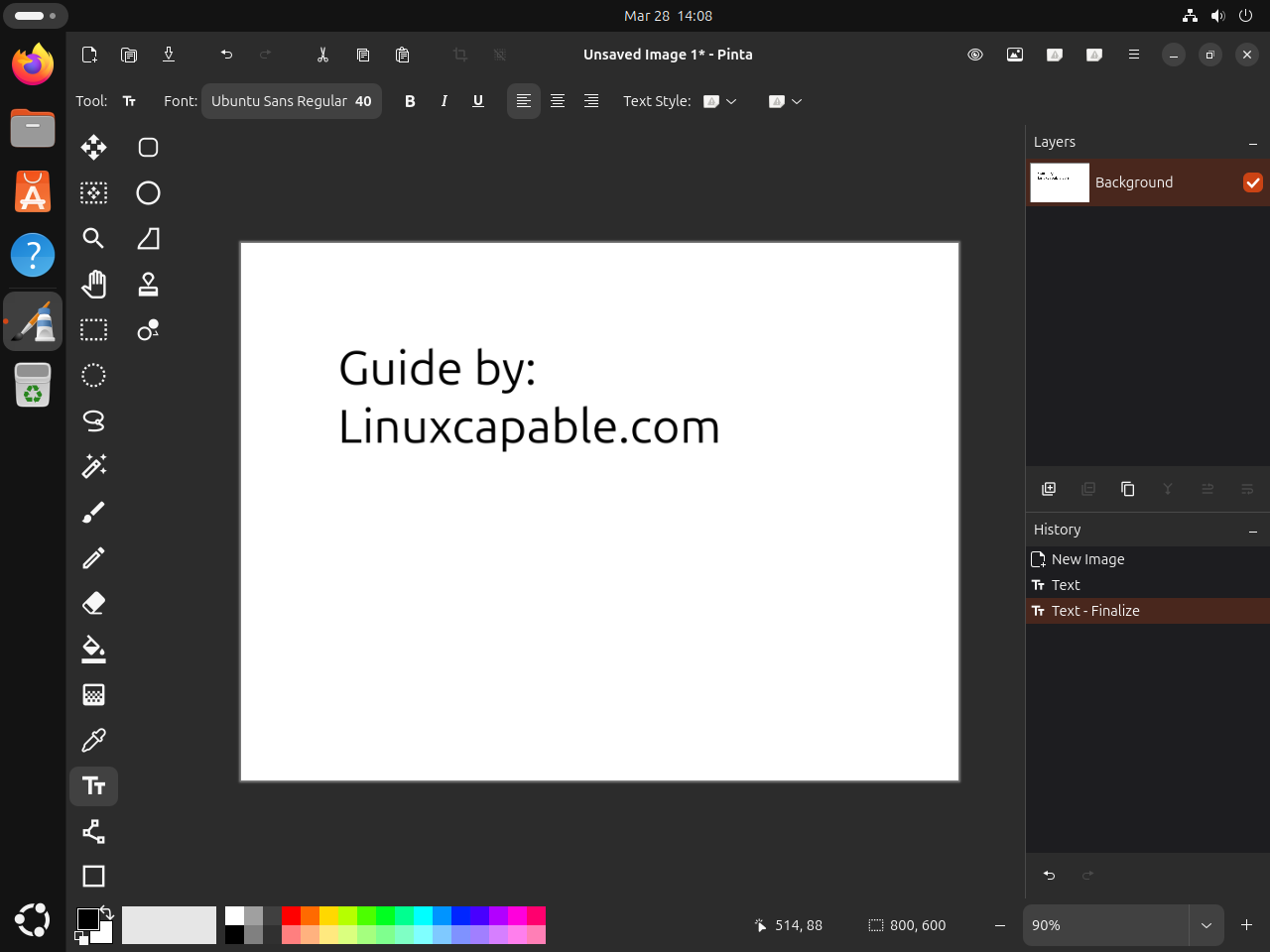Screen dimensions: 1270x952
Task: Select the Paint Bucket tool
Action: 93,649
